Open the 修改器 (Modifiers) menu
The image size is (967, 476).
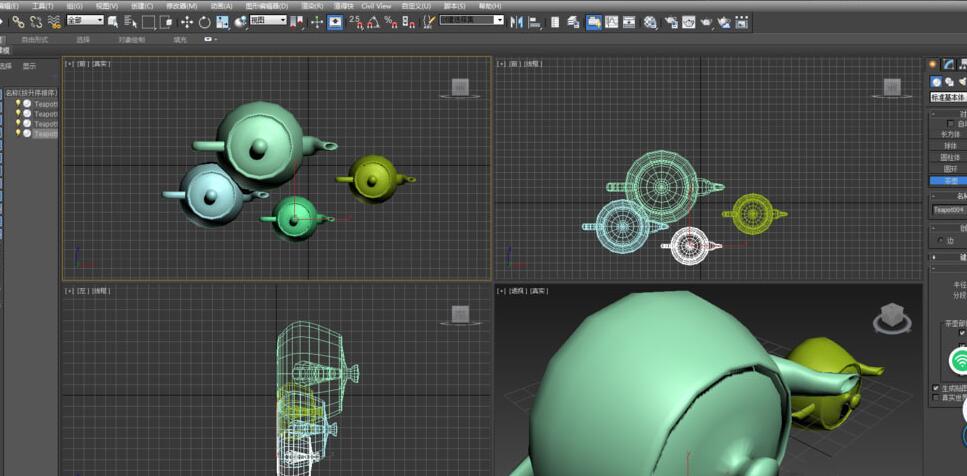pos(180,6)
